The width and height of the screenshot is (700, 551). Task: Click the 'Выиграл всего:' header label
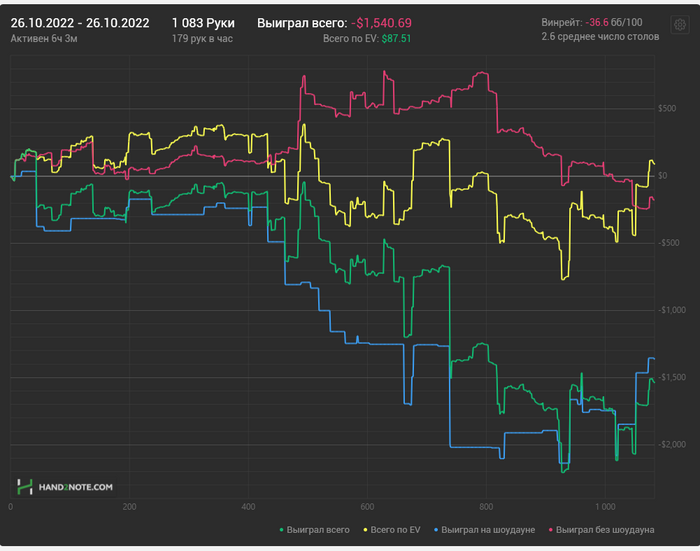click(302, 23)
